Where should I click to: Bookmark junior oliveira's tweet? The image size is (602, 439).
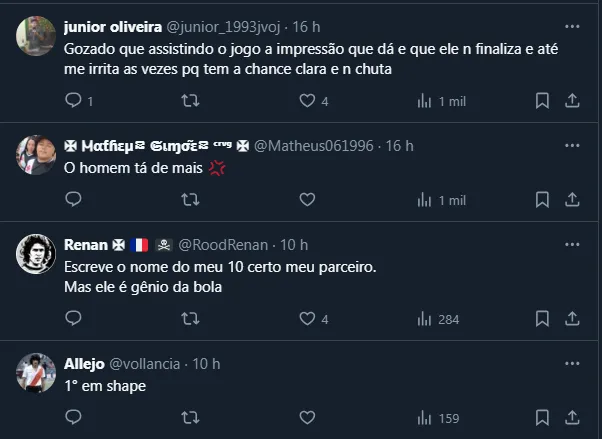(x=541, y=100)
